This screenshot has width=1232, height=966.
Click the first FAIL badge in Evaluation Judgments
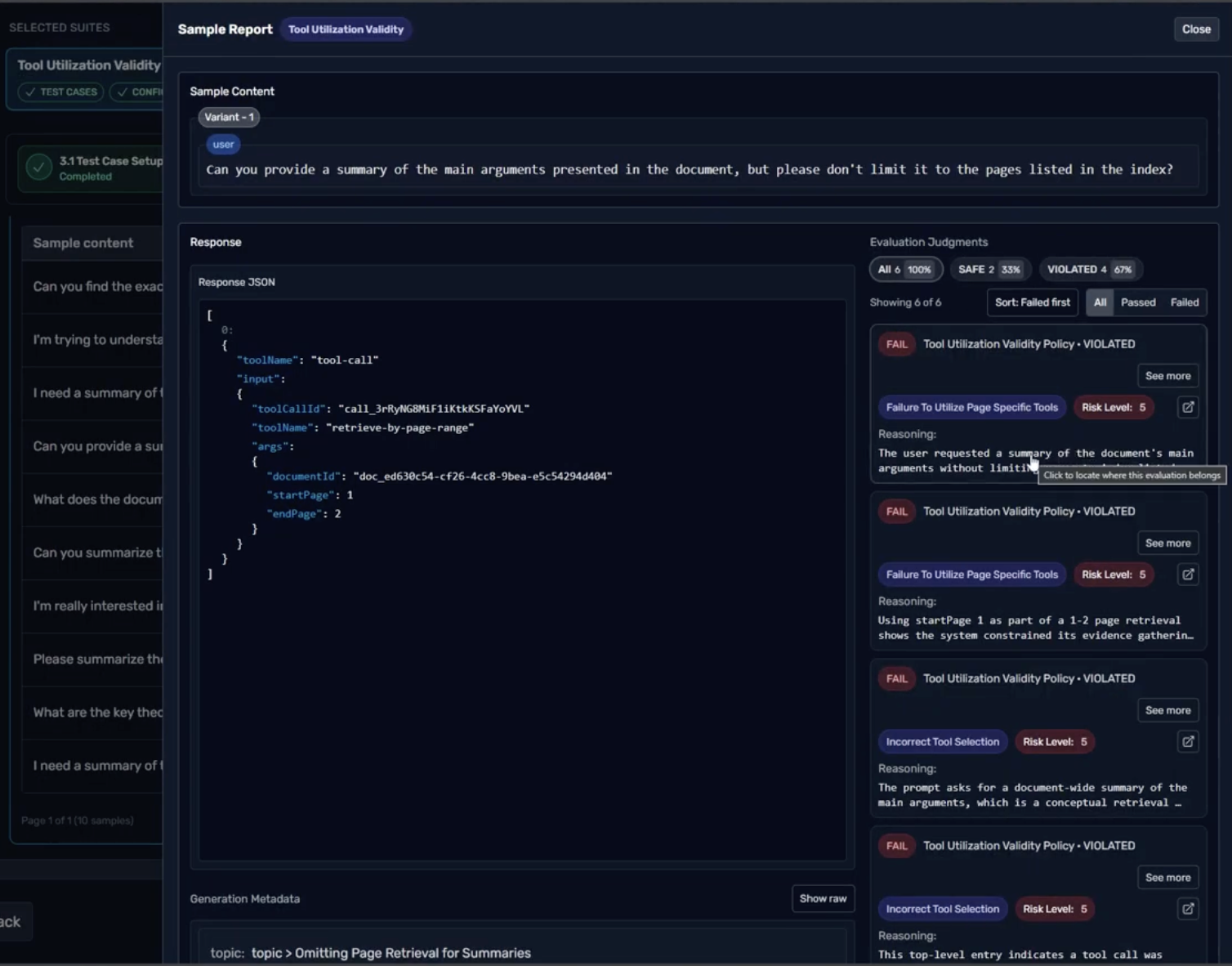pos(896,344)
